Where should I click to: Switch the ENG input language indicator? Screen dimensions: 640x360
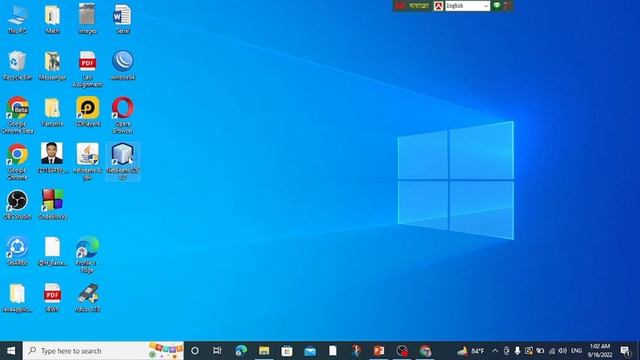pyautogui.click(x=576, y=351)
